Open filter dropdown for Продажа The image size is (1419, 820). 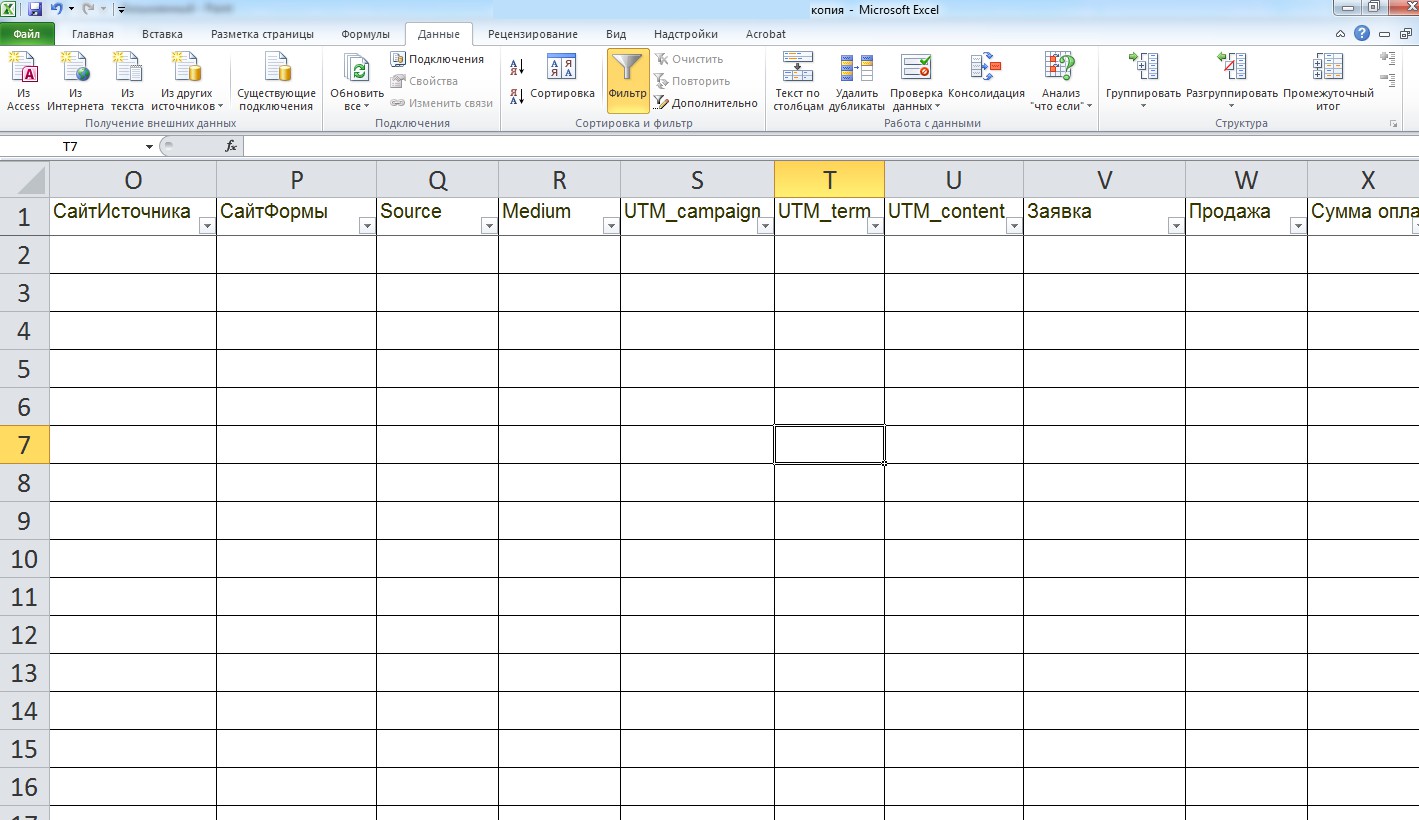point(1298,227)
